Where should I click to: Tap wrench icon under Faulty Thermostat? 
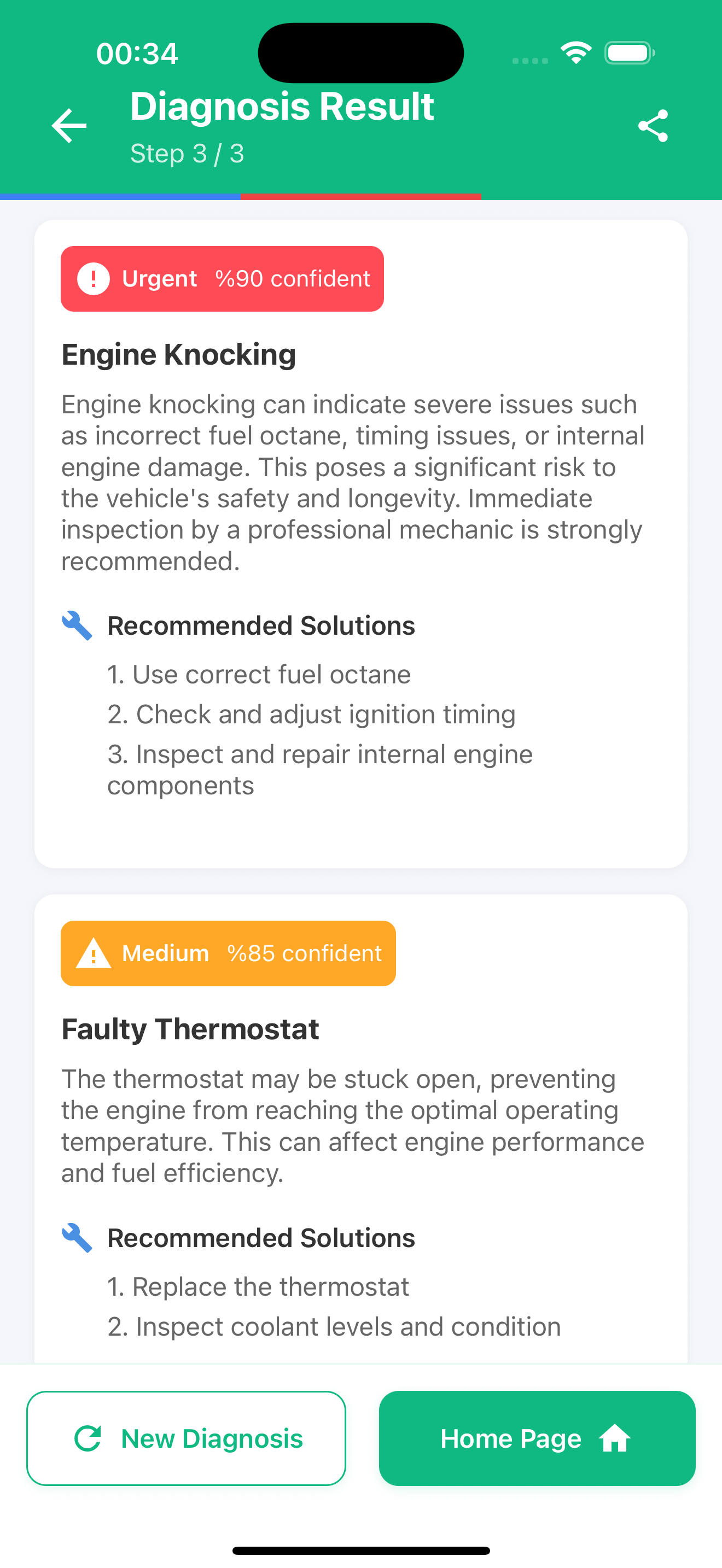click(77, 1238)
